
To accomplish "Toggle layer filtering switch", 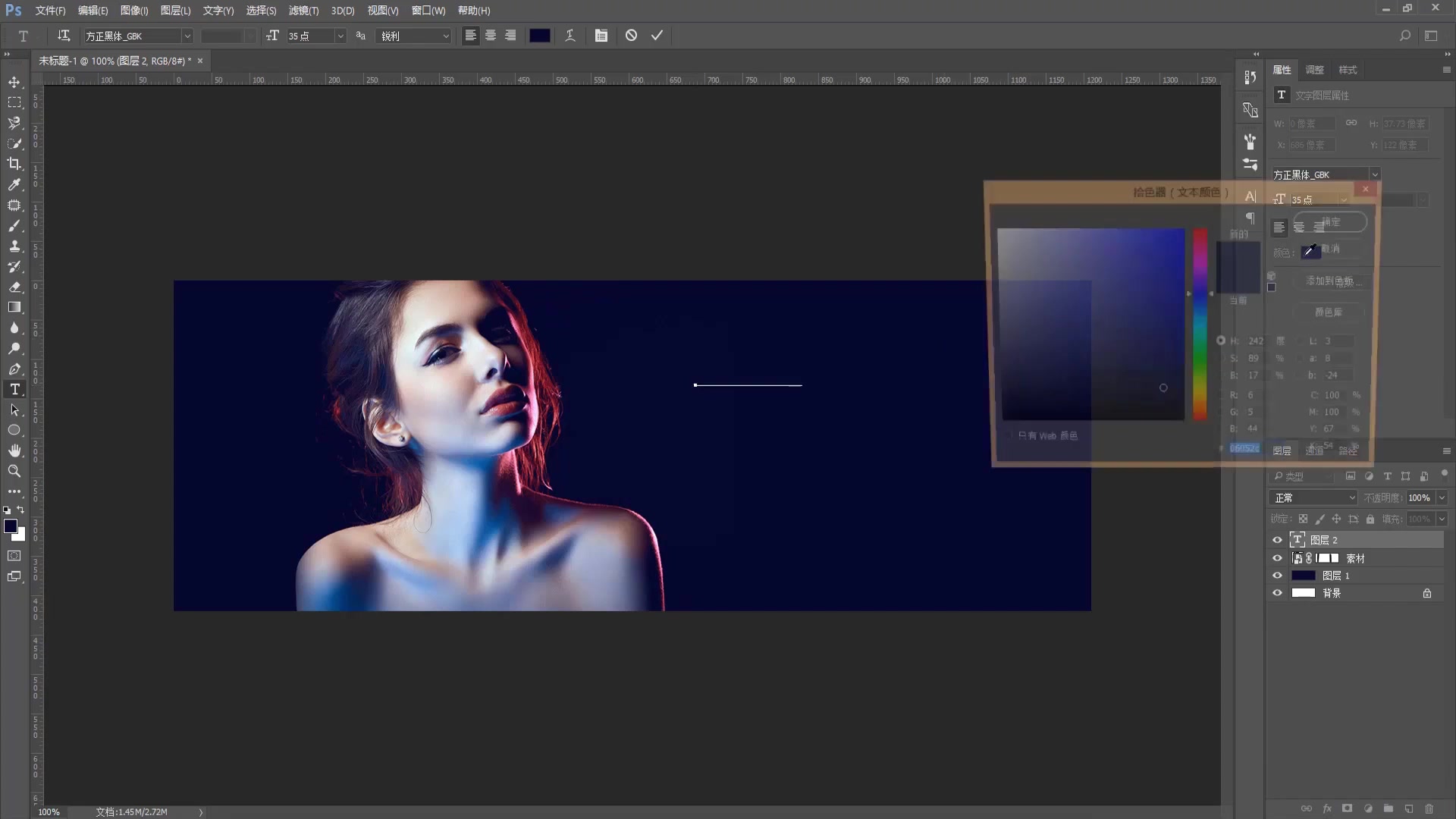I will (x=1444, y=474).
